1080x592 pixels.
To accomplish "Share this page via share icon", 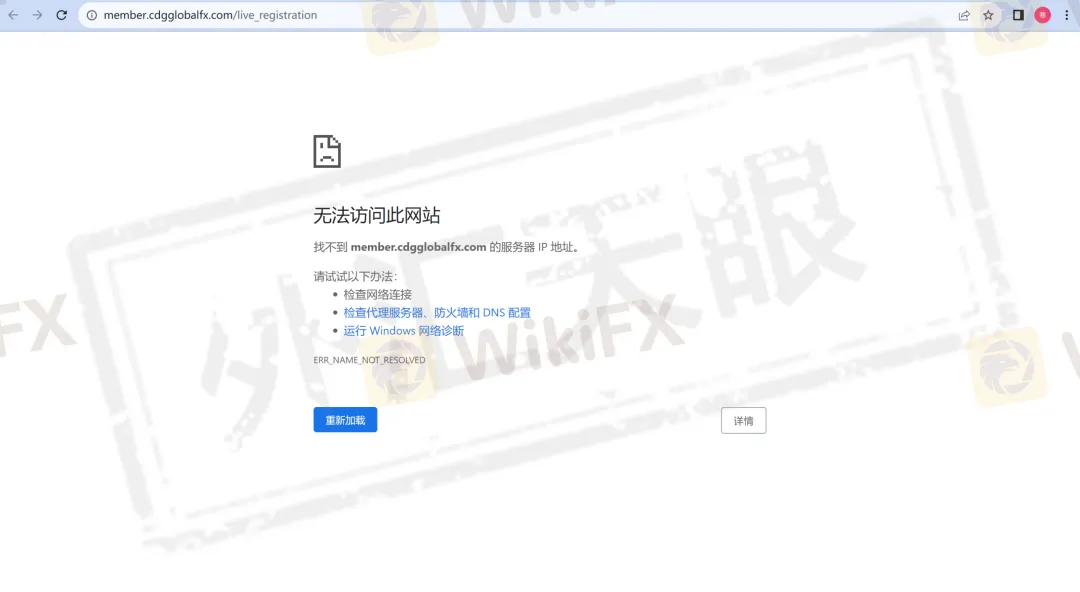I will coord(964,15).
